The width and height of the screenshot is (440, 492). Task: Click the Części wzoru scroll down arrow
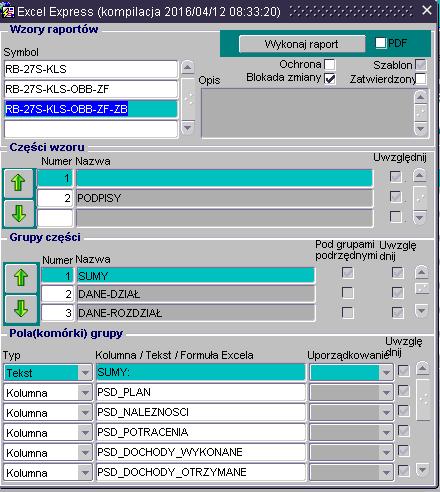(x=420, y=218)
